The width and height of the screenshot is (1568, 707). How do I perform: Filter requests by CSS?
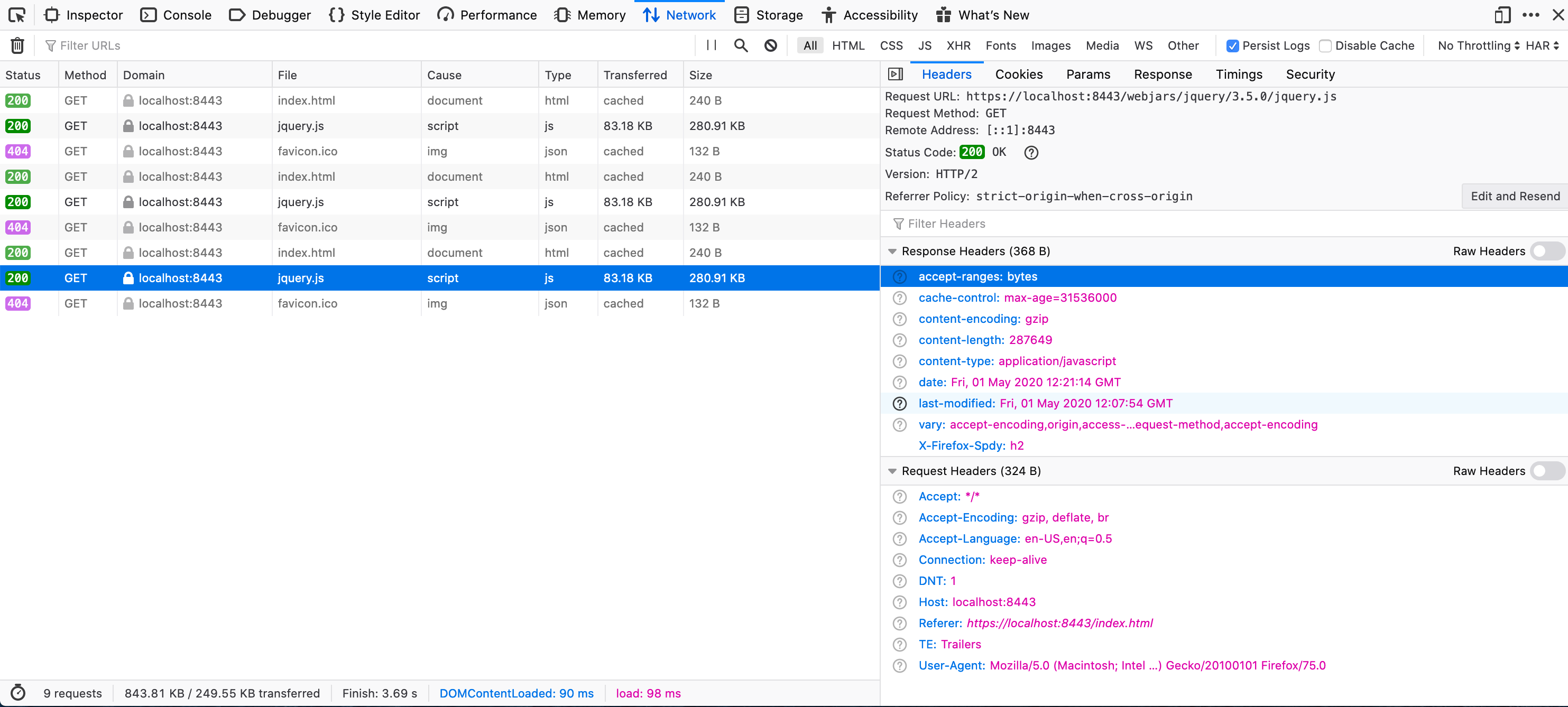coord(891,45)
